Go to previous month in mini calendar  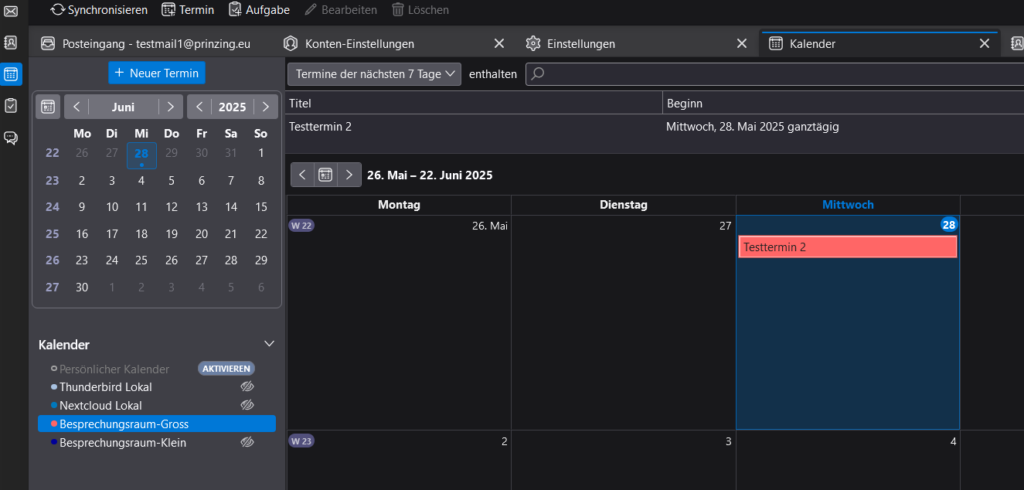76,106
